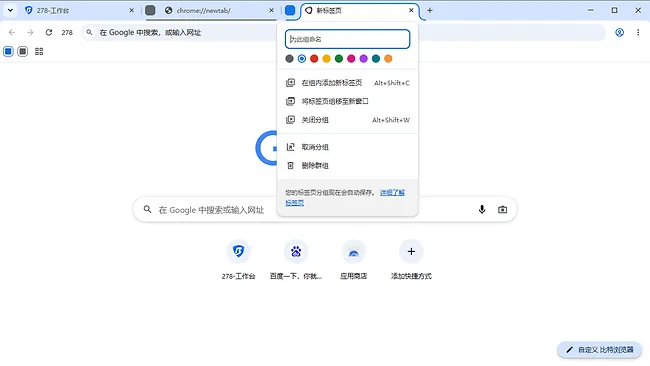650x366 pixels.
Task: Start voice search with microphone icon
Action: click(482, 210)
